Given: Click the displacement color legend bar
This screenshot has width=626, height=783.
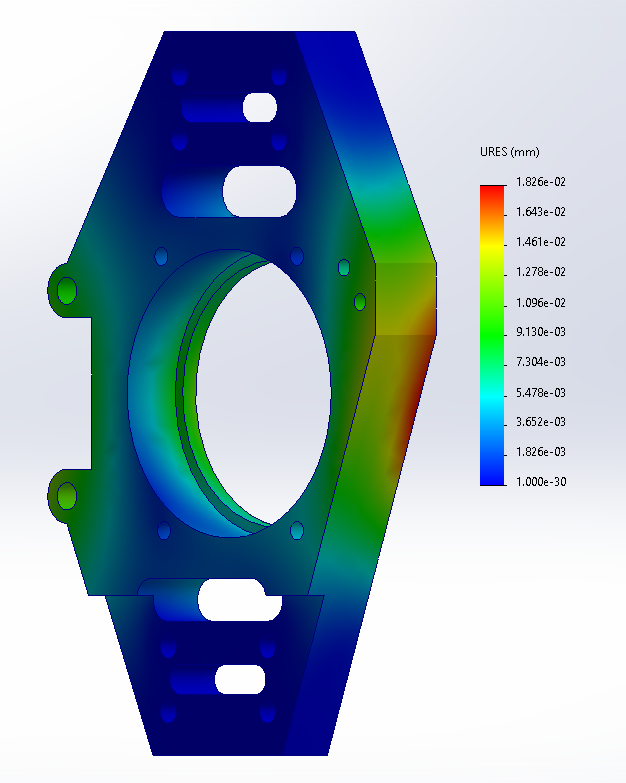Looking at the screenshot, I should coord(492,335).
